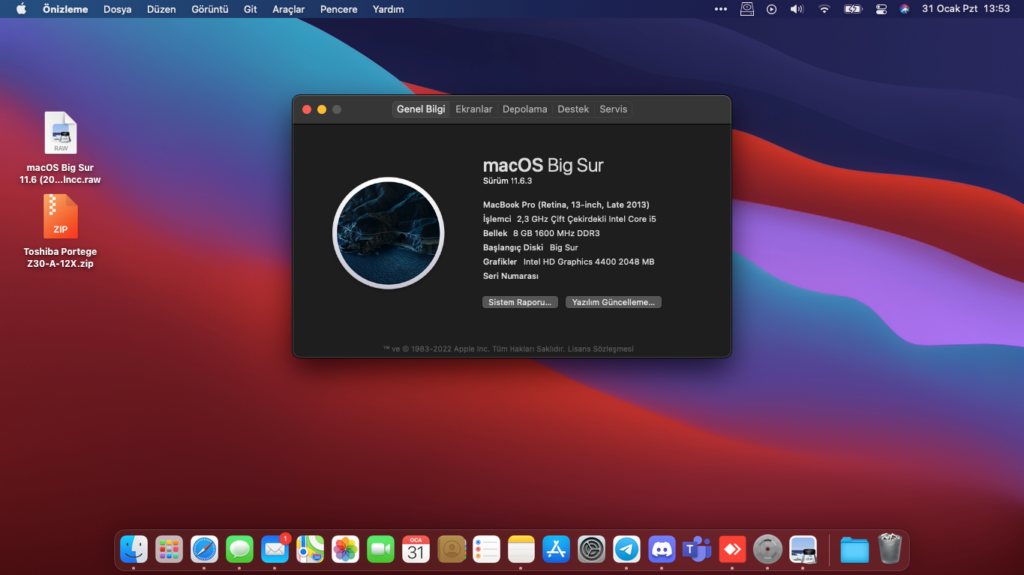
Task: Switch to the Depolama tab
Action: tap(524, 109)
